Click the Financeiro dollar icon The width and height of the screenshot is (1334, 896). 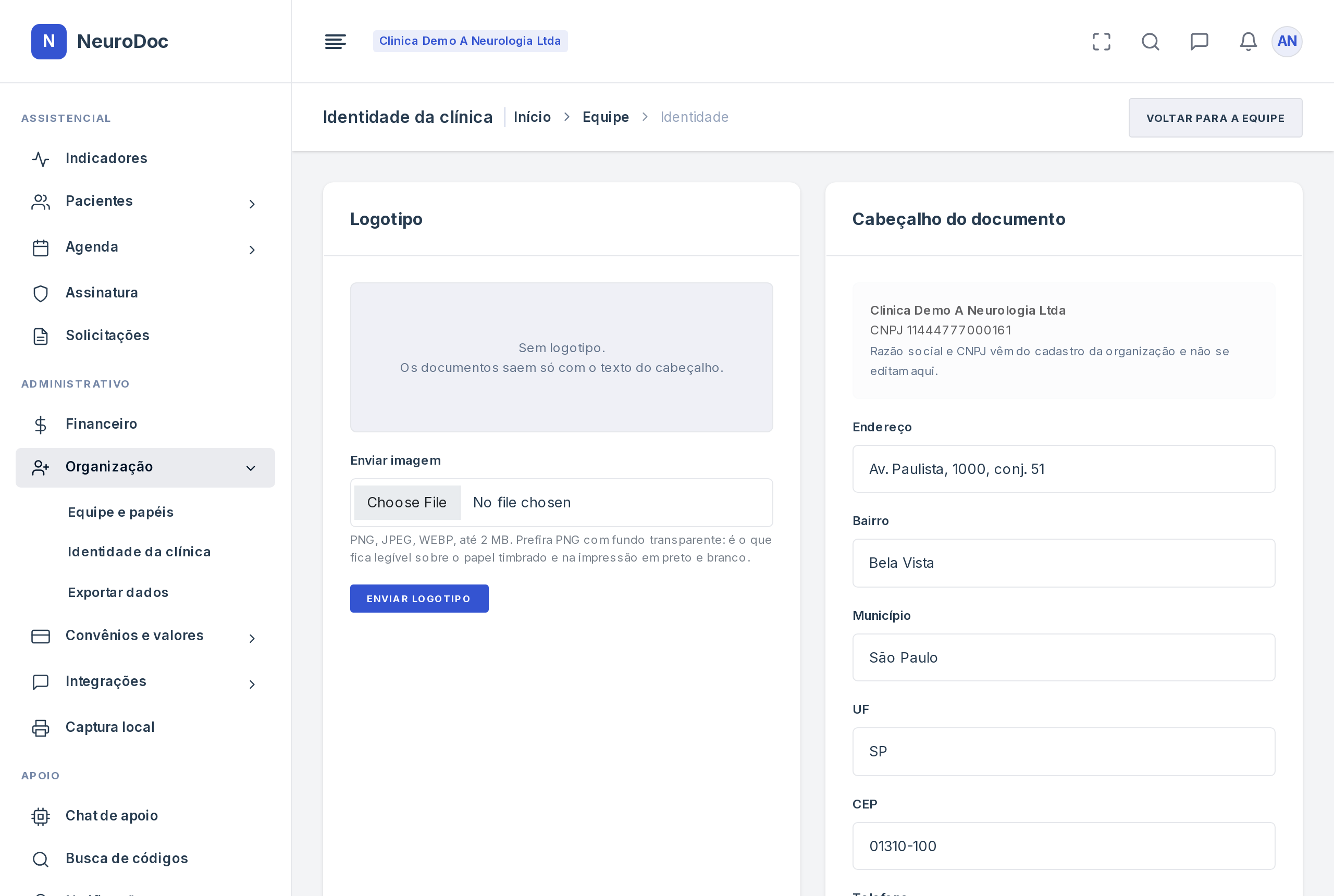pos(41,425)
